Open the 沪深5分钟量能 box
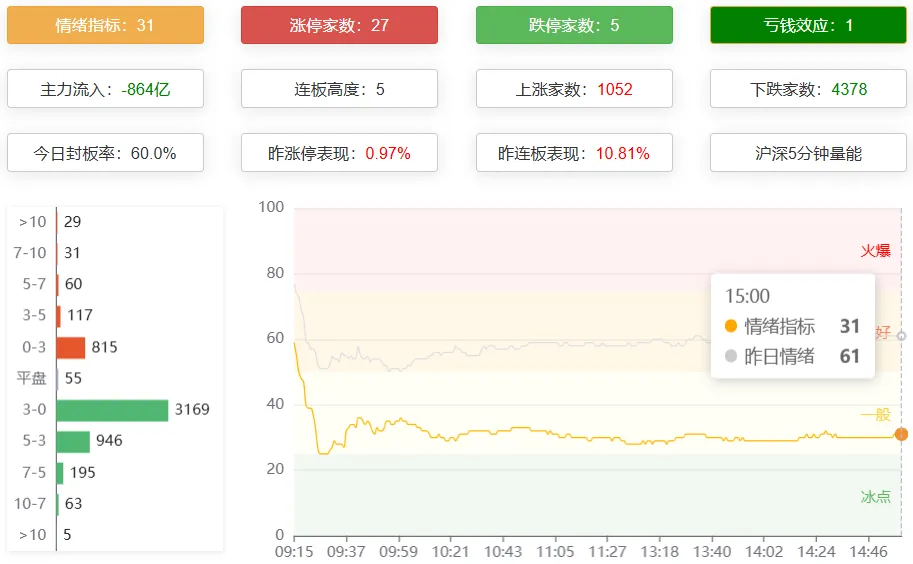This screenshot has height=564, width=913. [x=808, y=153]
